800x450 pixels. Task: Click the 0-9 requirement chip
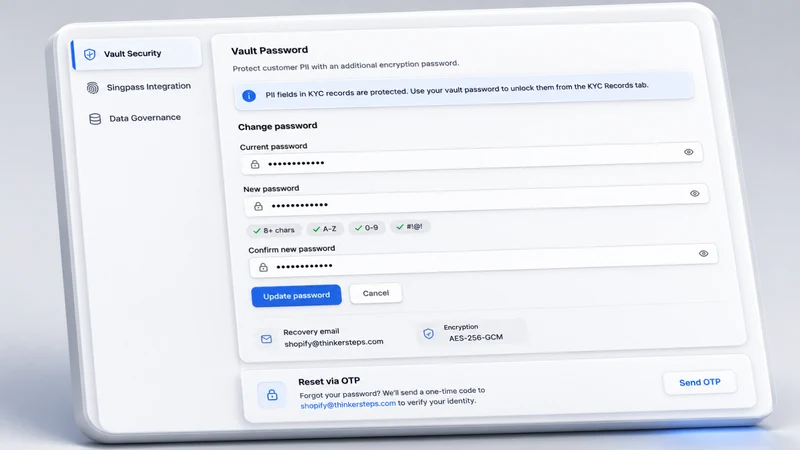[366, 228]
